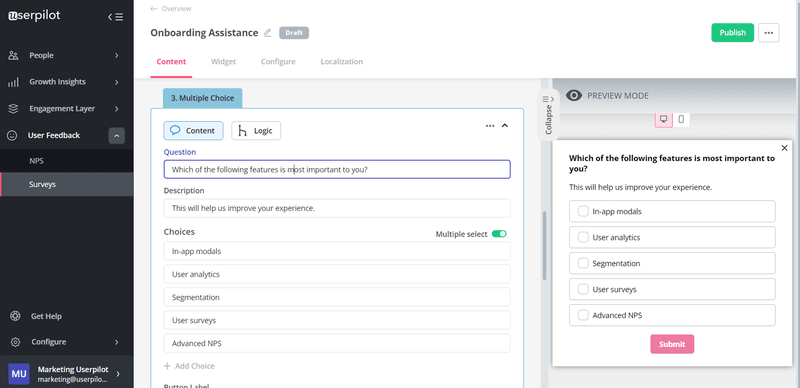
Task: Select the Content sub-tab of the question
Action: (x=193, y=131)
